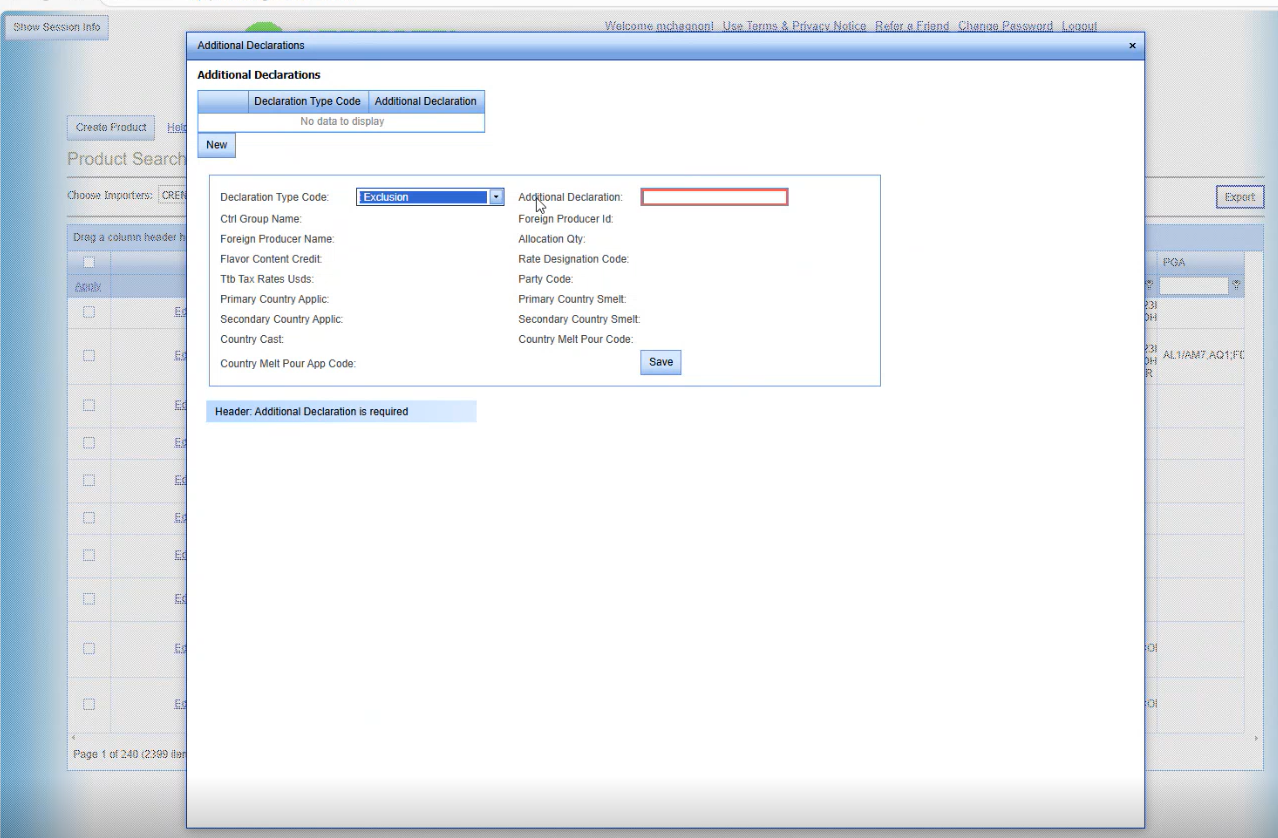Focus the Additional Declaration text field
The width and height of the screenshot is (1278, 838).
click(714, 197)
